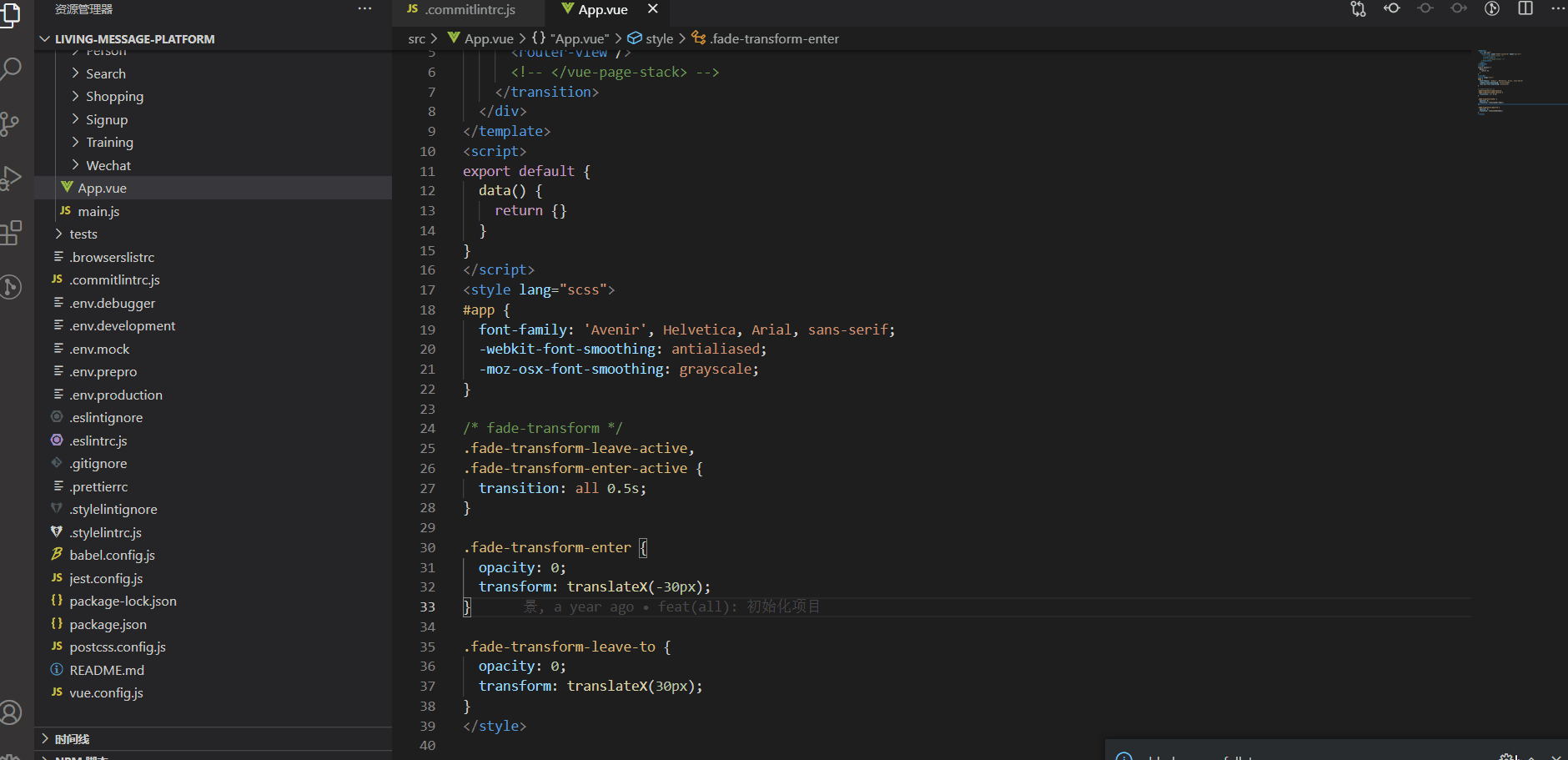Close the App.vue editor tab
This screenshot has width=1568, height=760.
tap(653, 9)
